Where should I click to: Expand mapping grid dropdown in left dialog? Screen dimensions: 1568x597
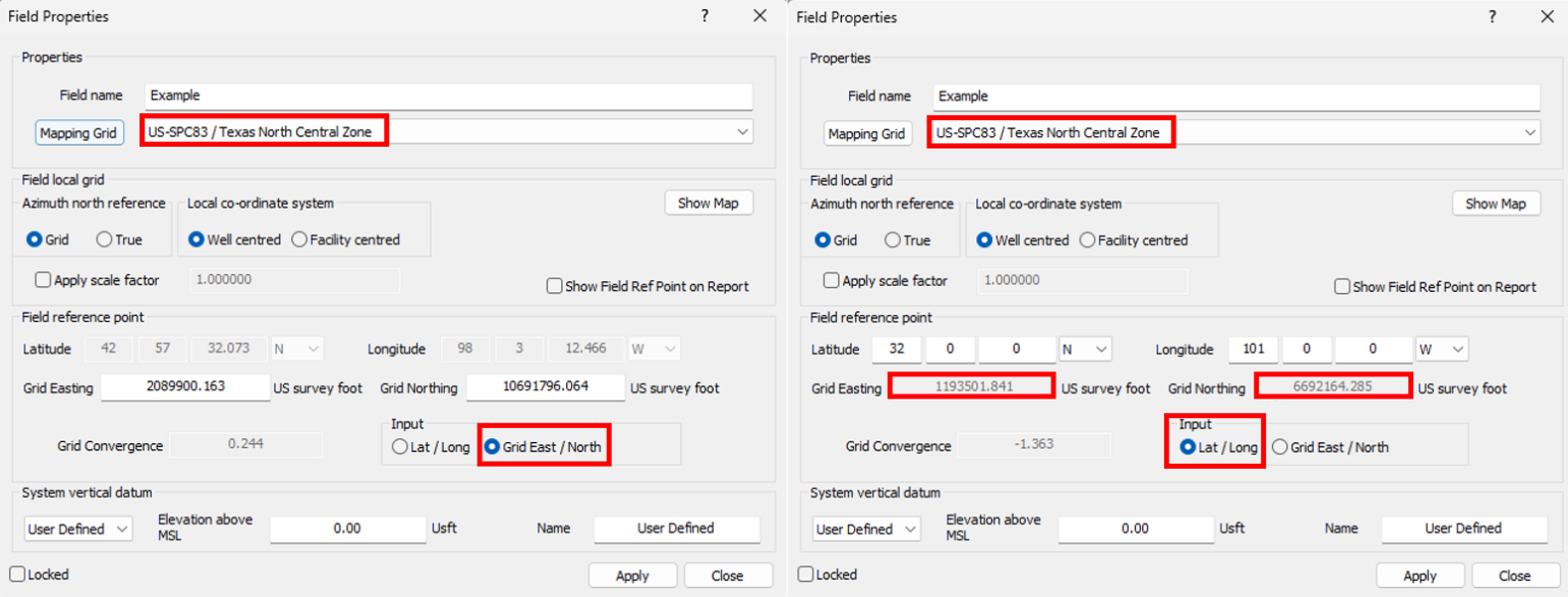pos(742,132)
